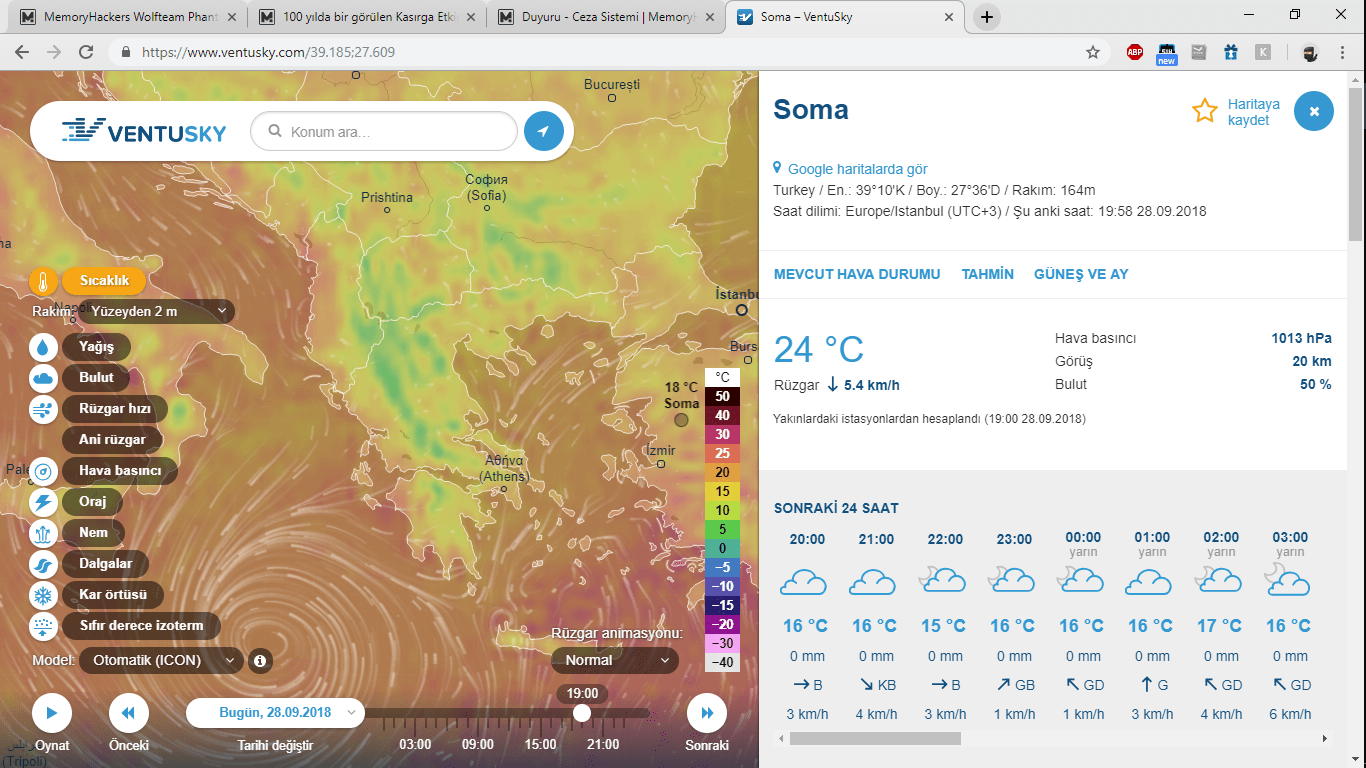Click the Sıcaklık thermometer icon
Viewport: 1366px width, 768px height.
point(44,282)
